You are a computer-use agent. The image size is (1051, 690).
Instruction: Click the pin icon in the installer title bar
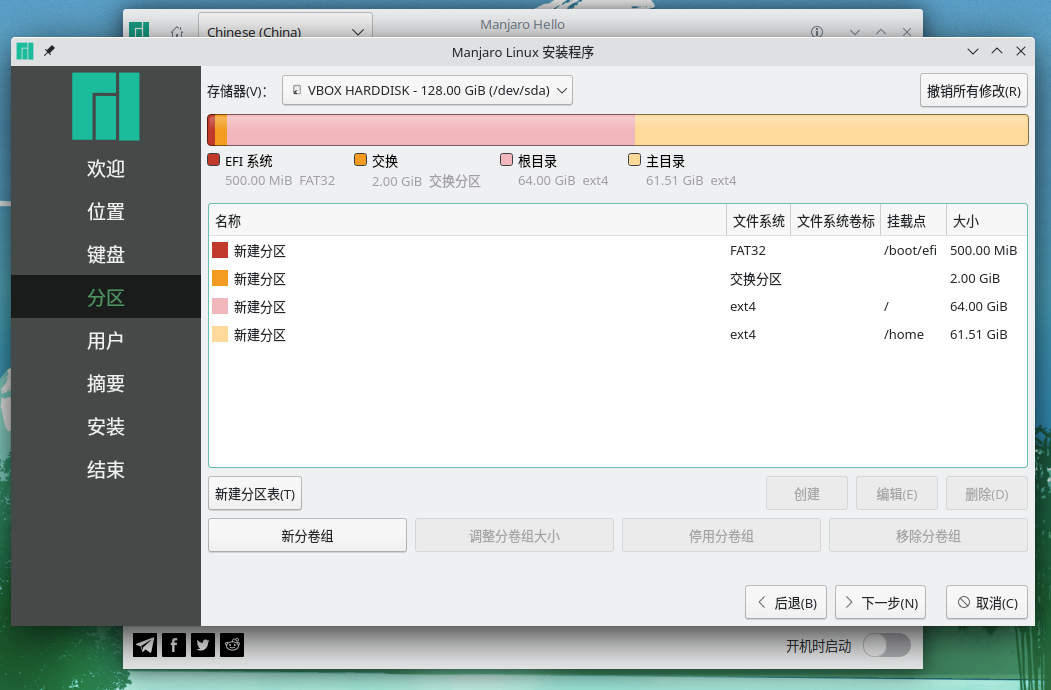(49, 51)
